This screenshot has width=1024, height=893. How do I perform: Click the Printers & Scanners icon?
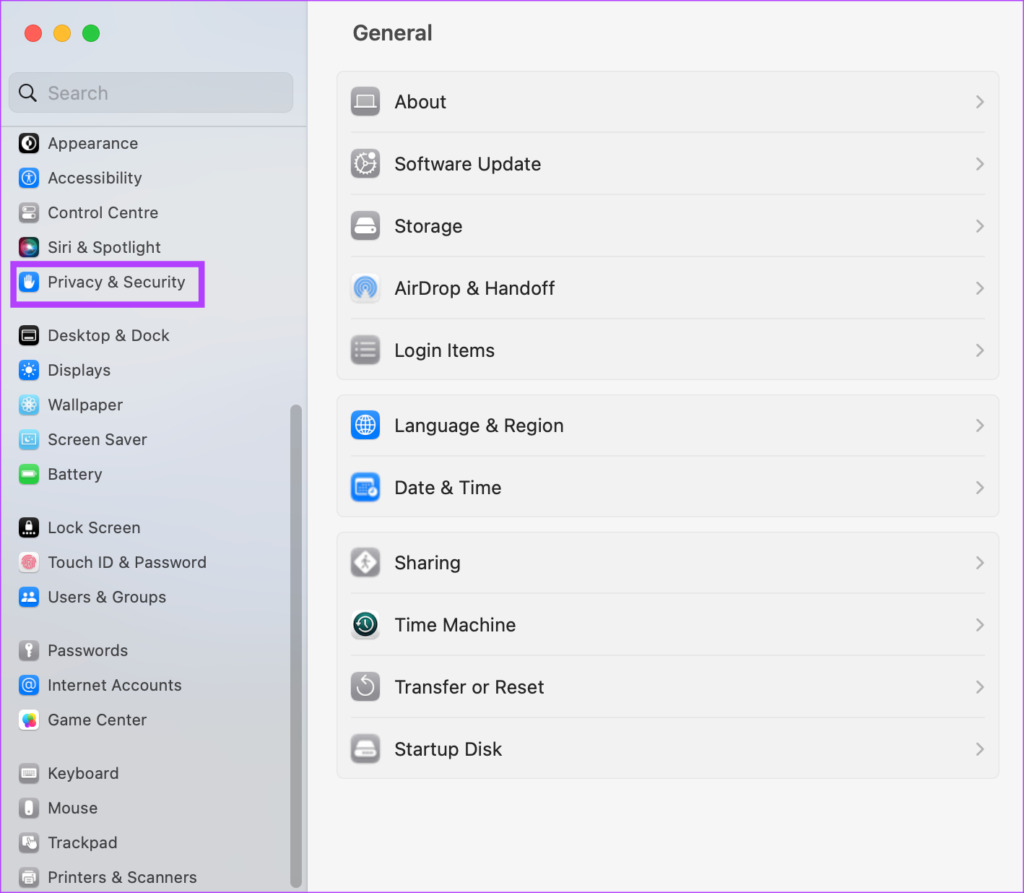(29, 877)
